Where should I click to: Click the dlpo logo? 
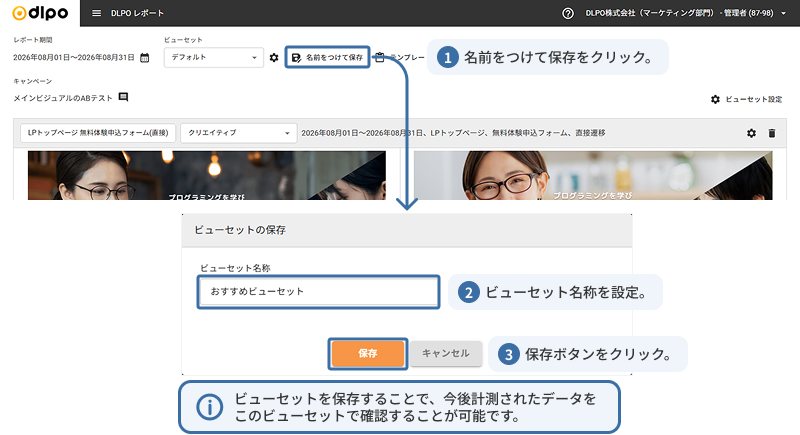pos(40,13)
